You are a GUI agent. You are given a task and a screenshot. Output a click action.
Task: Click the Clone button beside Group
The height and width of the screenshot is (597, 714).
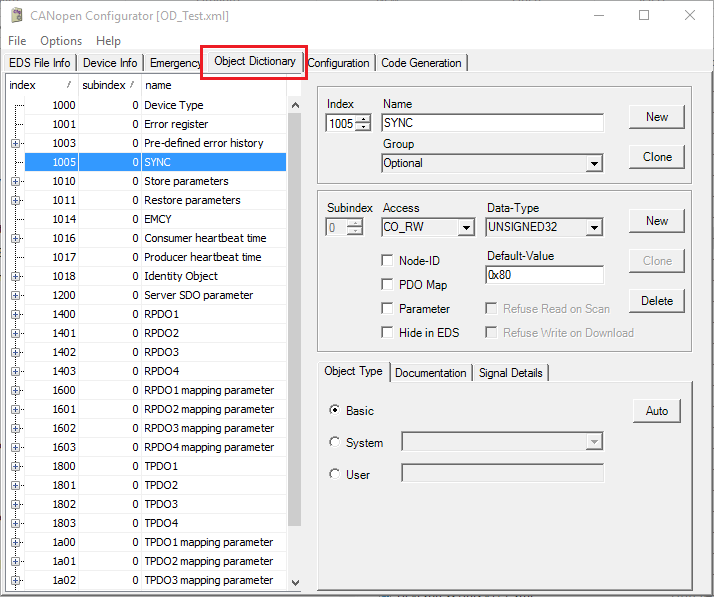657,157
